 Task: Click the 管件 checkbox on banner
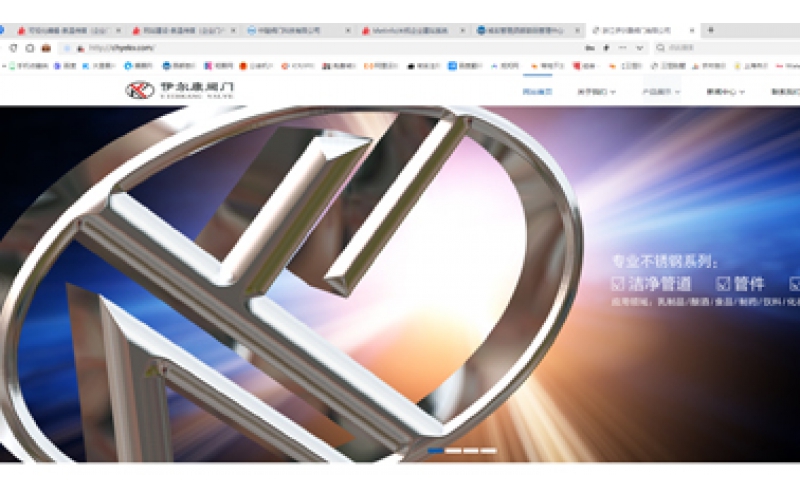(723, 284)
